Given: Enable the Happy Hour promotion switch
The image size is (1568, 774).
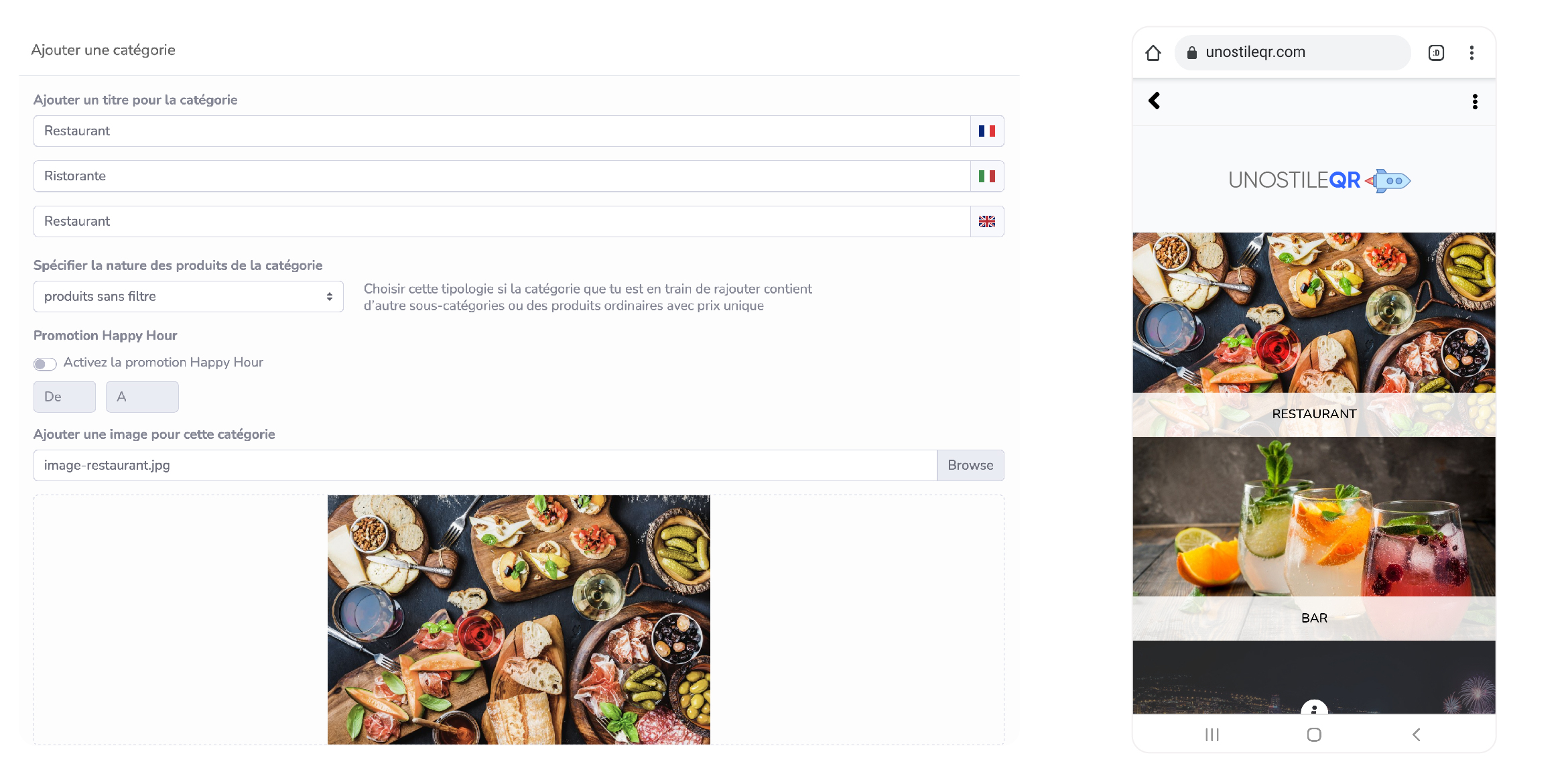Looking at the screenshot, I should [x=45, y=363].
